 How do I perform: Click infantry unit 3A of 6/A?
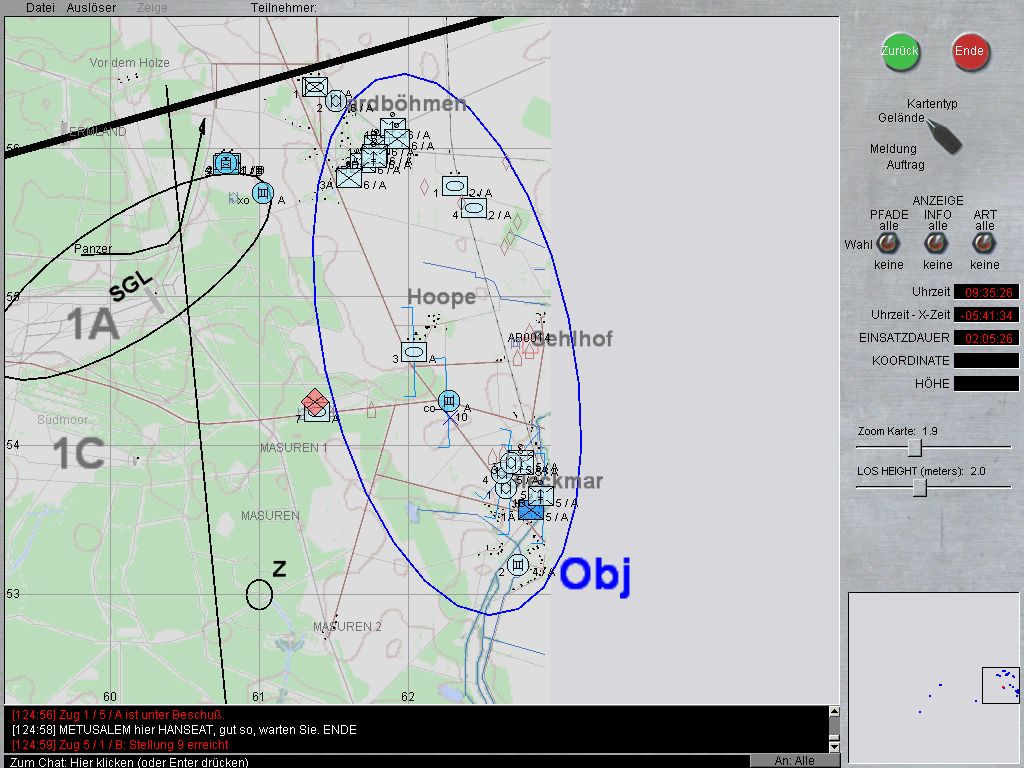(x=348, y=178)
